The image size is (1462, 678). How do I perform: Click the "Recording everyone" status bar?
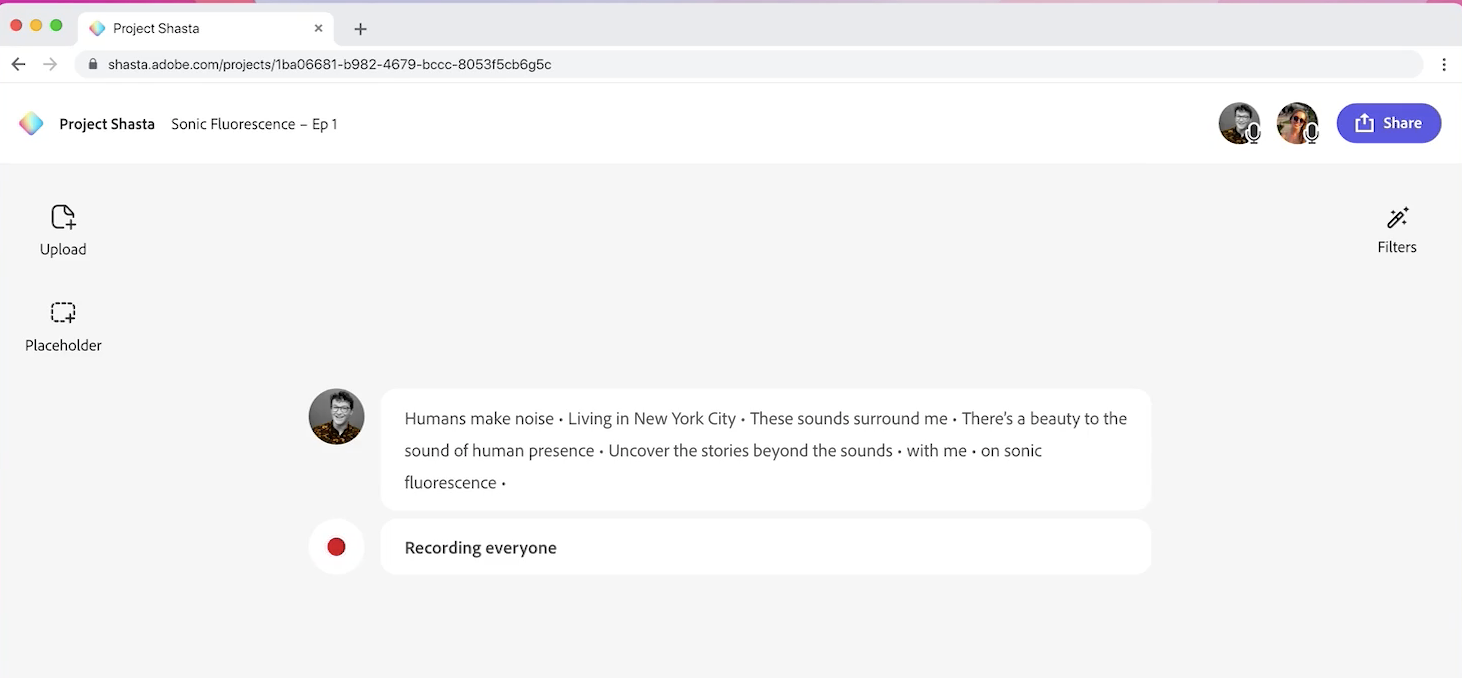pos(765,547)
